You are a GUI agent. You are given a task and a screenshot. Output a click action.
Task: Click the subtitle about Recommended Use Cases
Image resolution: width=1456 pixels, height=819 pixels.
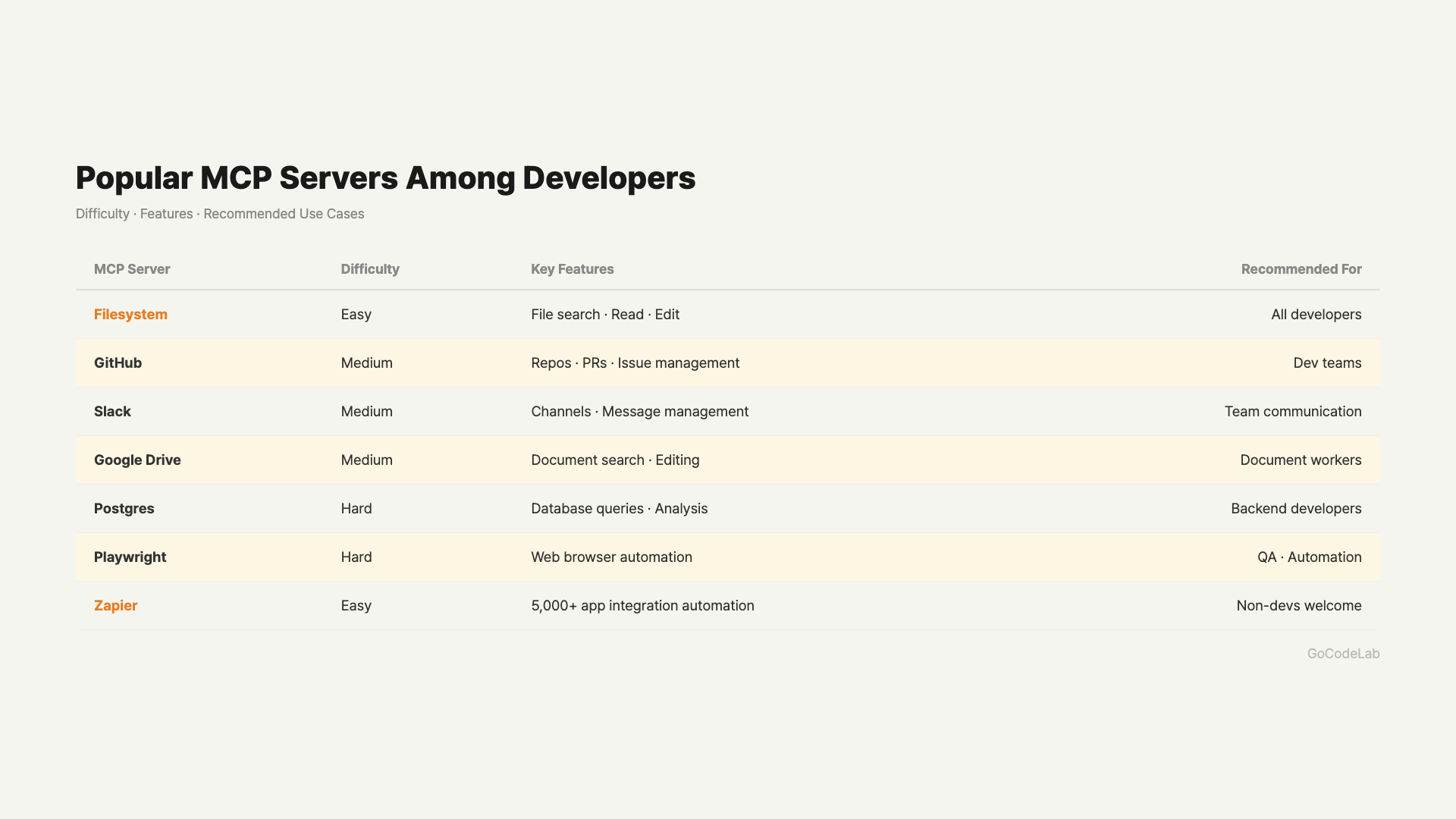click(x=220, y=214)
